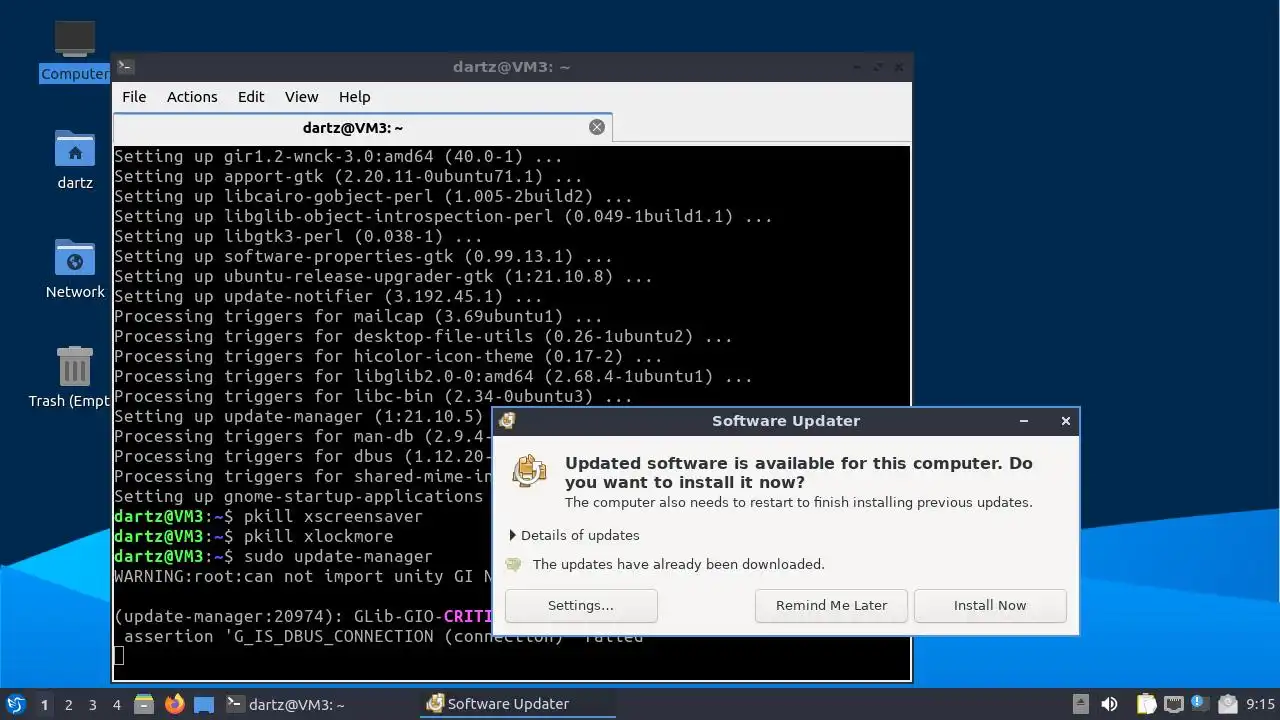Screen dimensions: 1280x720
Task: Click the terminal window title bar icon
Action: (125, 67)
